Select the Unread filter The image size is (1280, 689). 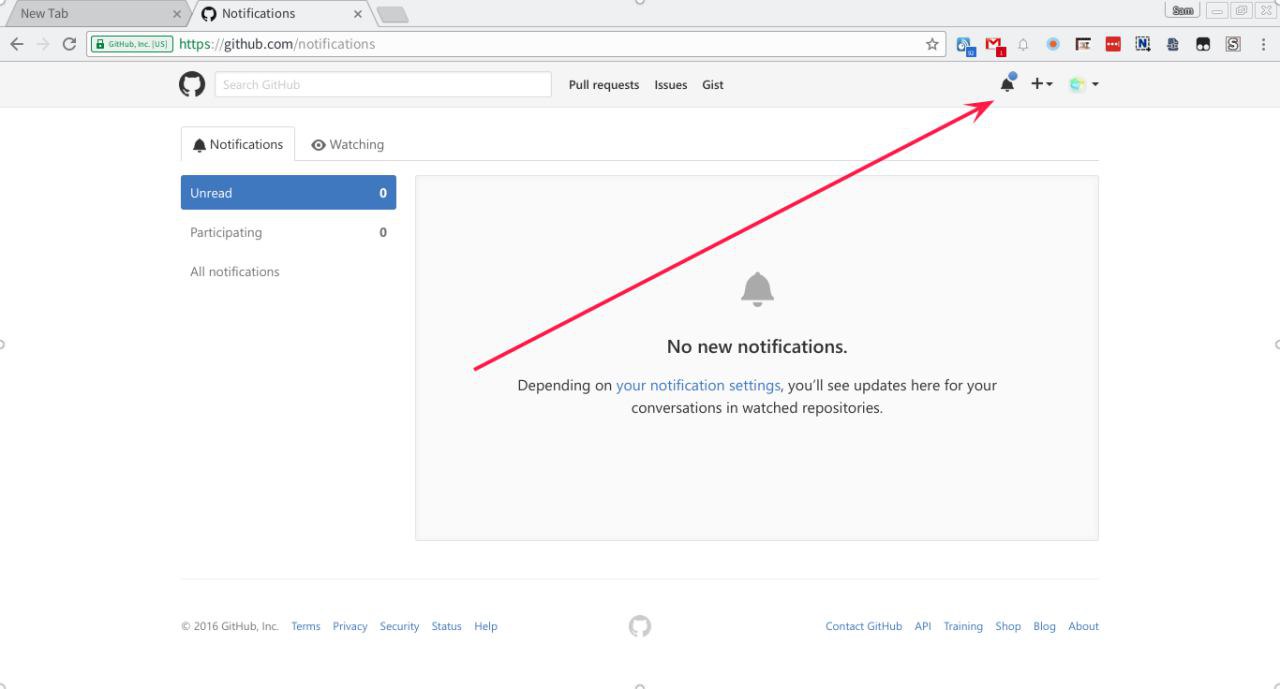[288, 193]
